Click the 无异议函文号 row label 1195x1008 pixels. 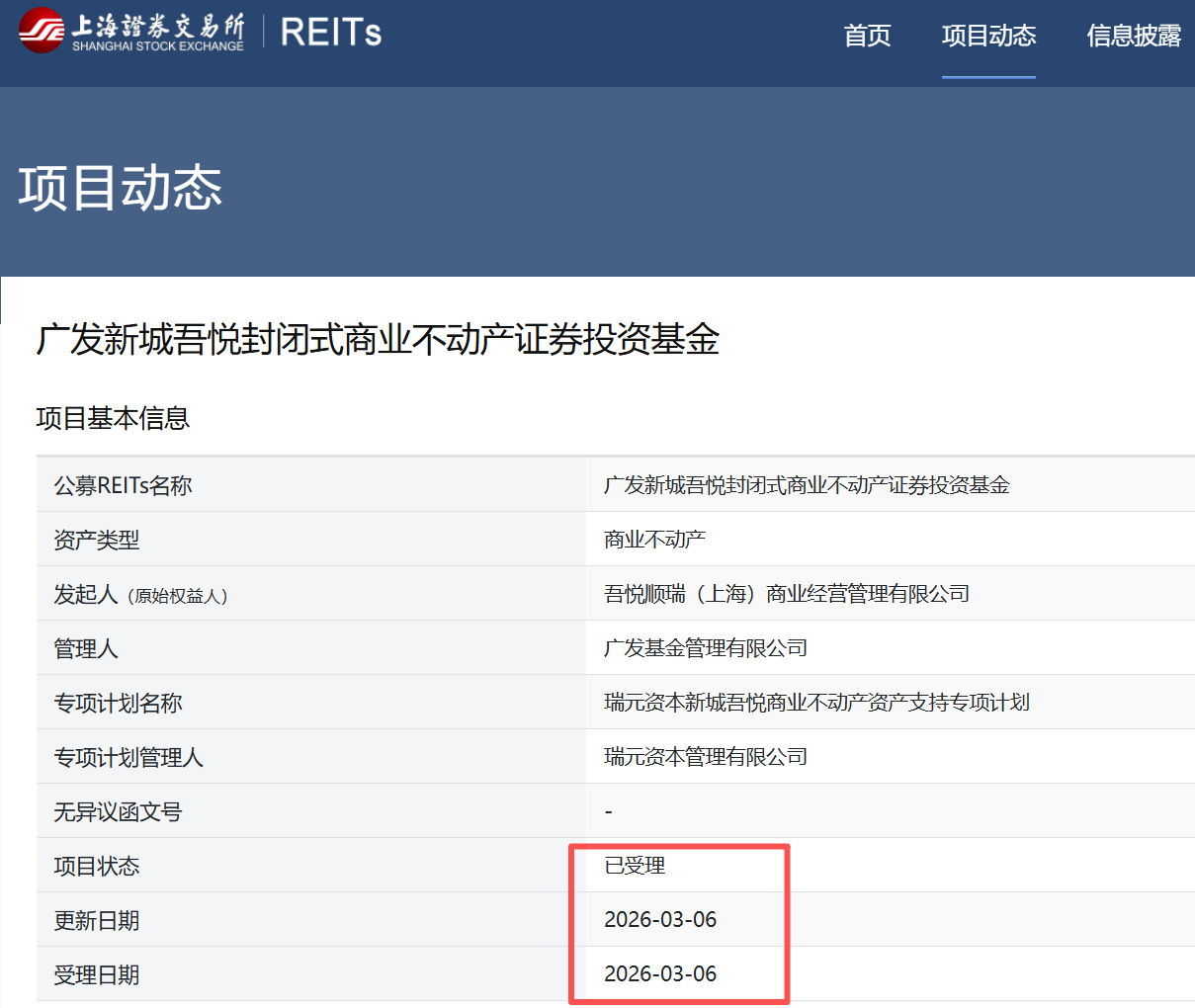click(x=118, y=812)
